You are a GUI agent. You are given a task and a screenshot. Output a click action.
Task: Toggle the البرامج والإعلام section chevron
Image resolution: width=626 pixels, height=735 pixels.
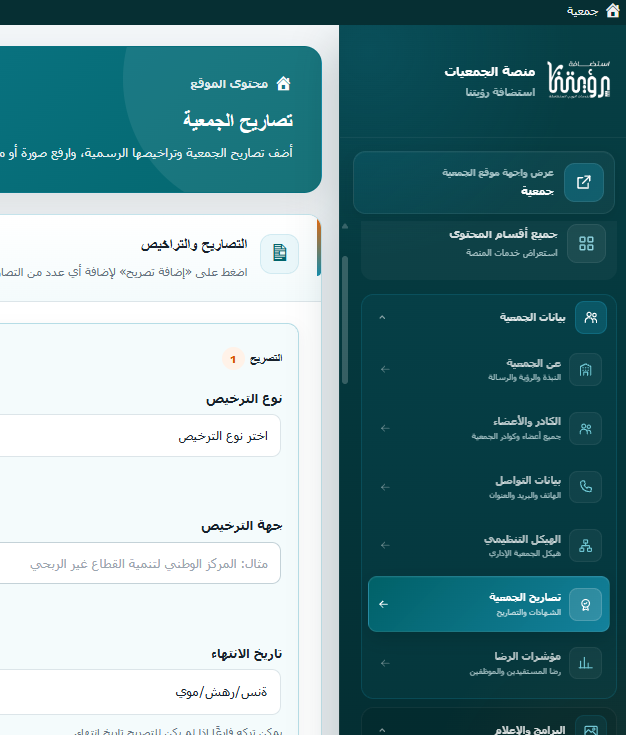tap(382, 730)
